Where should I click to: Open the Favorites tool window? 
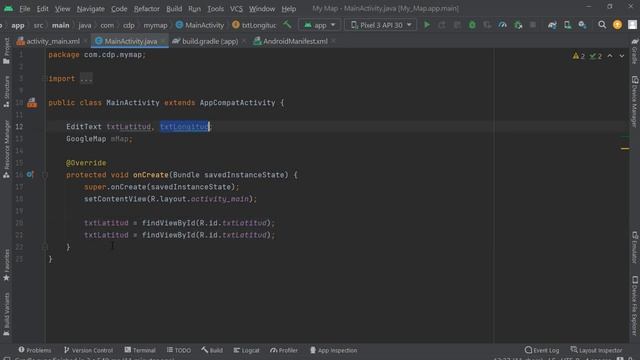(x=6, y=265)
